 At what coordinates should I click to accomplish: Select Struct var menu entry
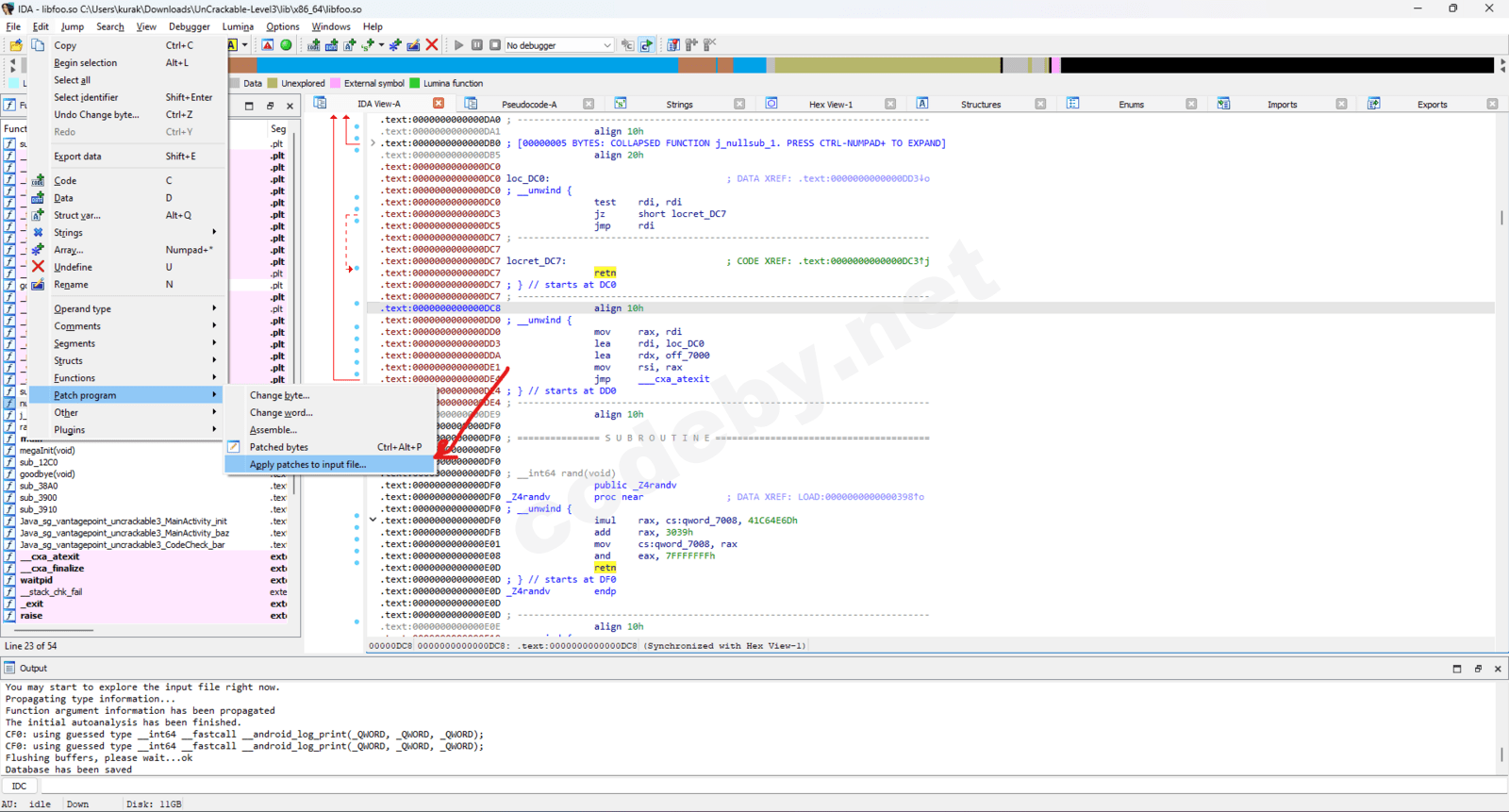tap(127, 215)
